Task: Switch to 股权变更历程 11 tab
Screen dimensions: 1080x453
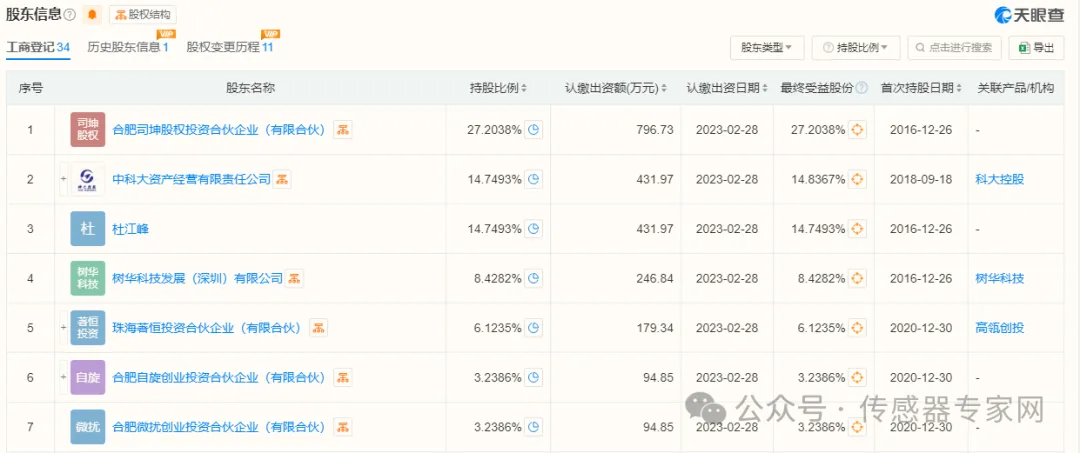Action: [x=230, y=48]
